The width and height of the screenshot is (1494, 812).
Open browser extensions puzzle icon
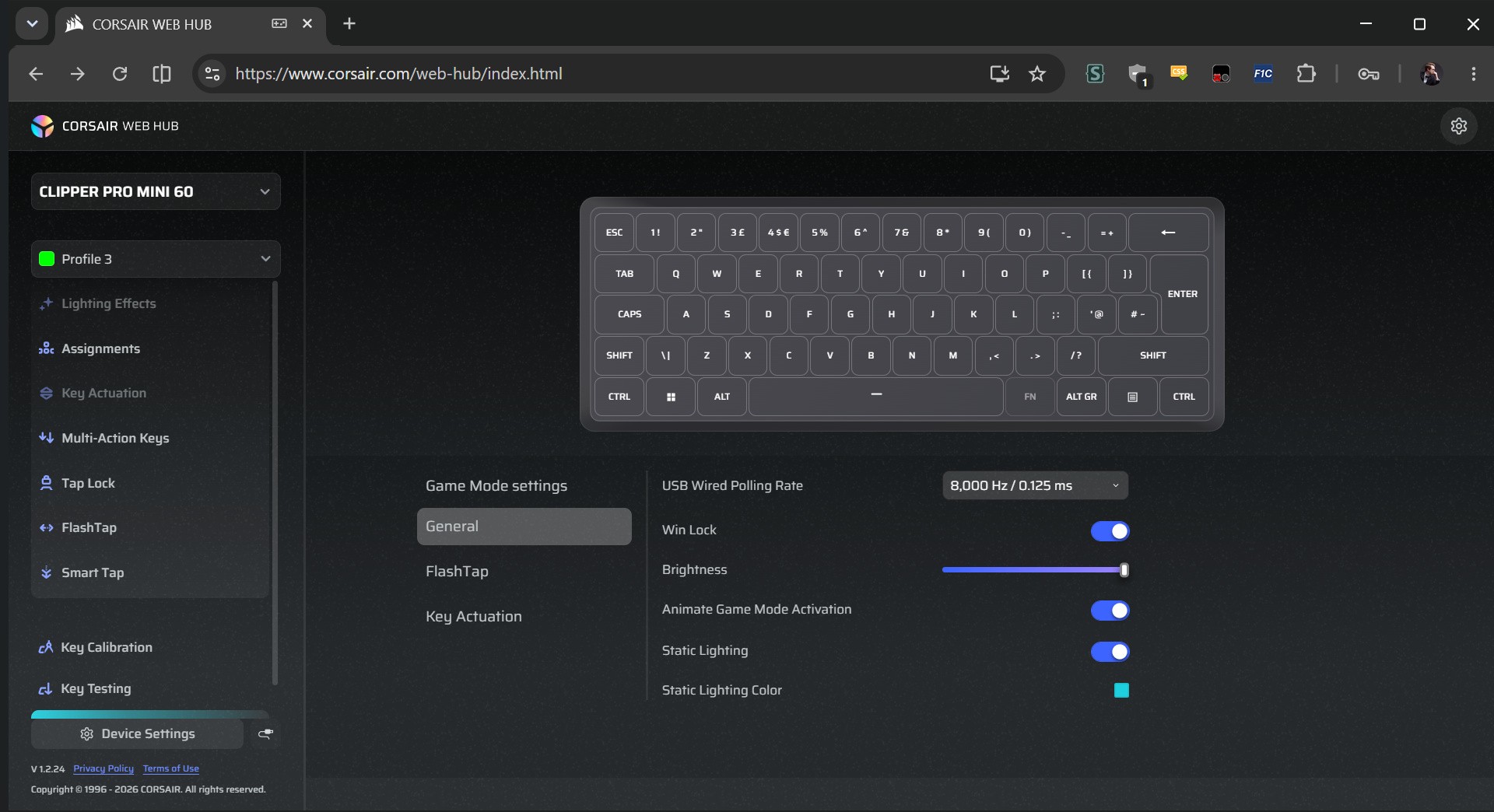tap(1306, 74)
